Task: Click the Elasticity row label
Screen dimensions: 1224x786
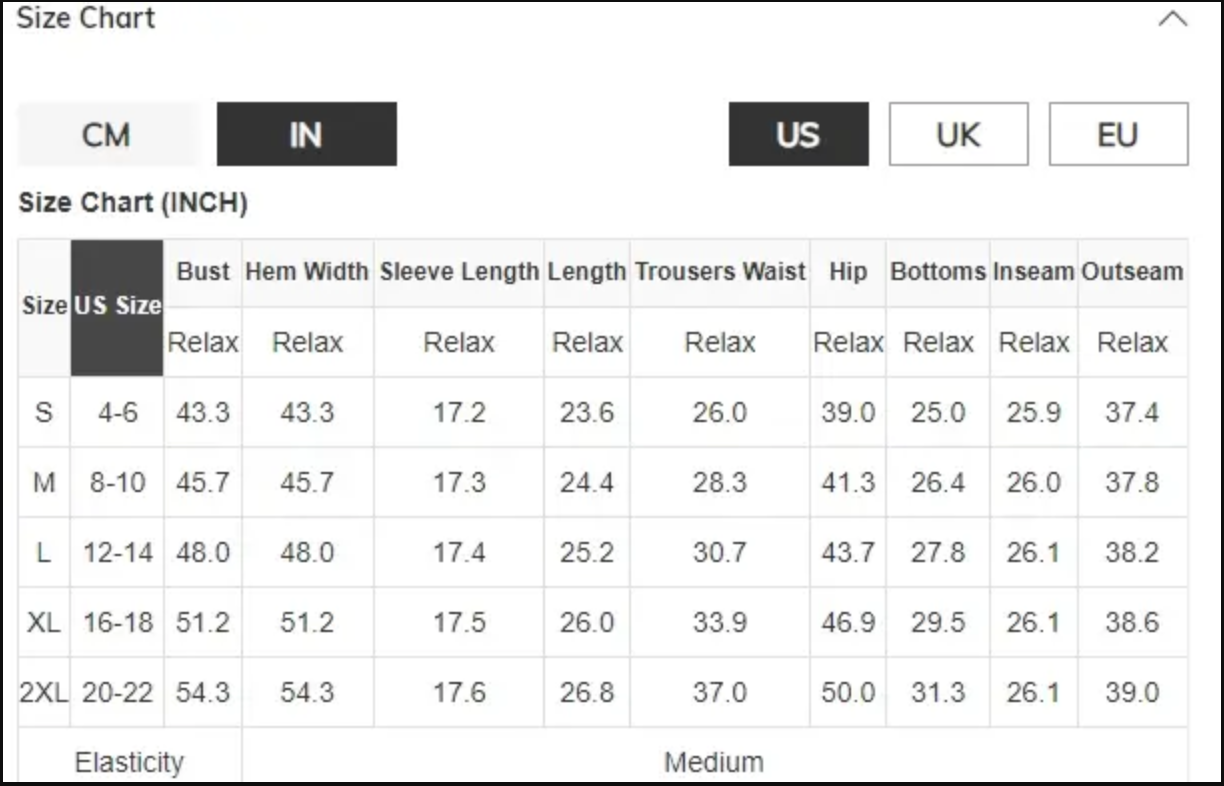Action: tap(130, 762)
